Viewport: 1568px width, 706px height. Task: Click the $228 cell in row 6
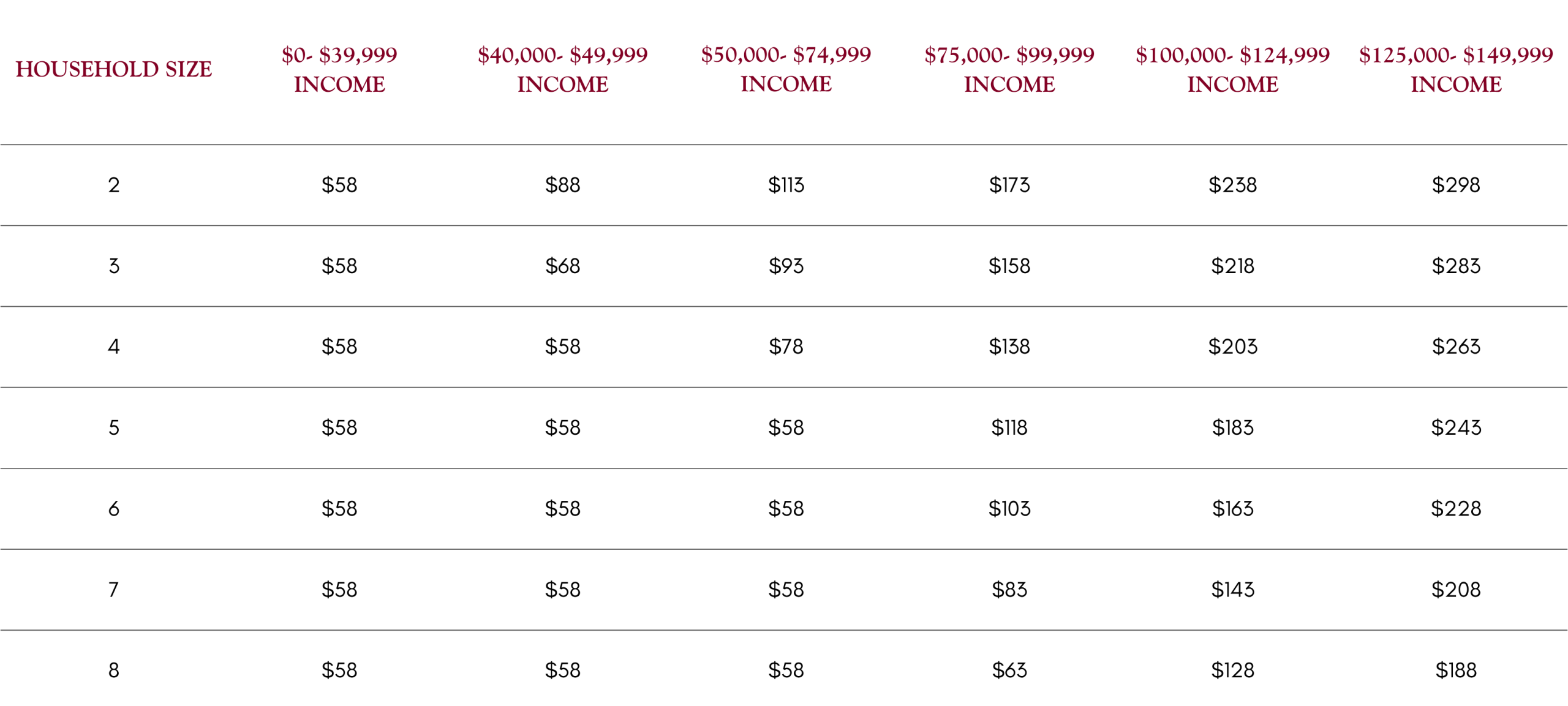pos(1455,508)
